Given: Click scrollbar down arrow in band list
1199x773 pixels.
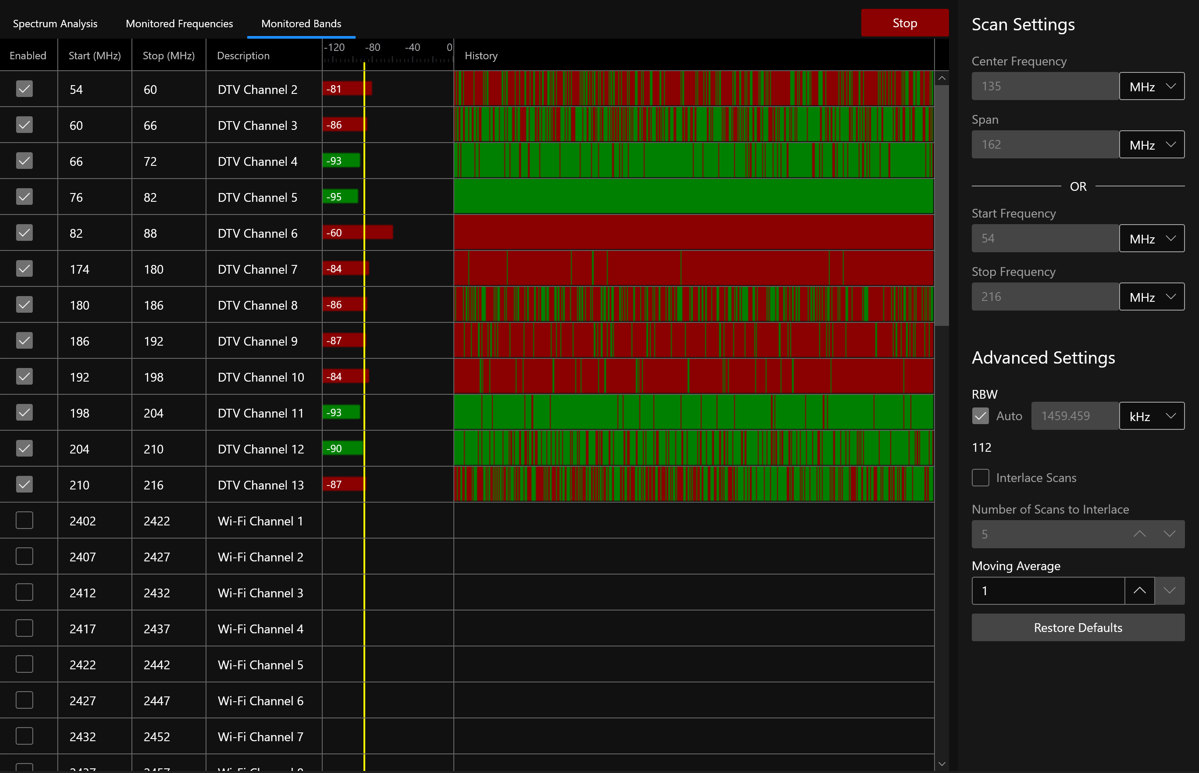Looking at the screenshot, I should click(x=942, y=764).
